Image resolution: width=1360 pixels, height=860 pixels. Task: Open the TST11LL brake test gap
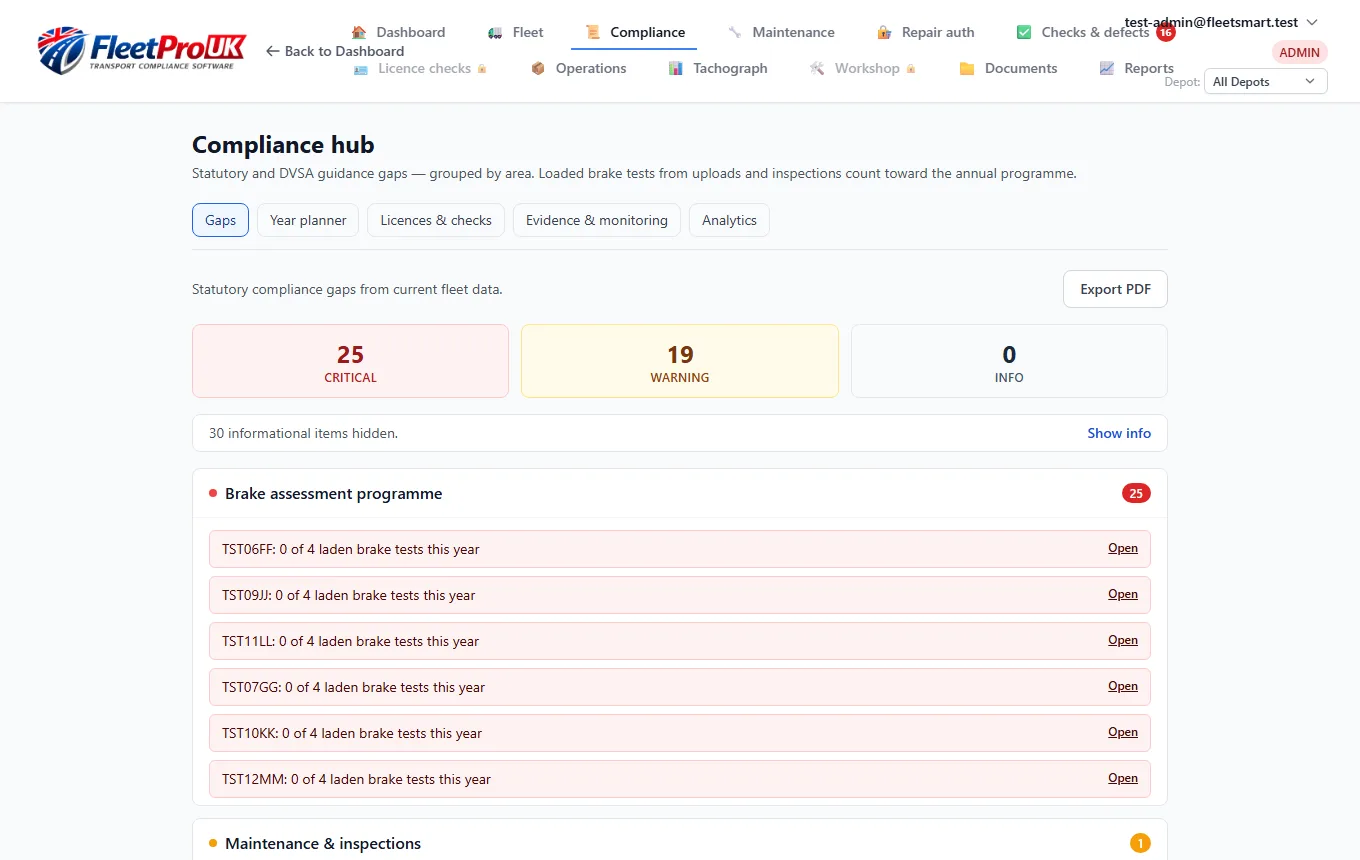[x=1123, y=640]
